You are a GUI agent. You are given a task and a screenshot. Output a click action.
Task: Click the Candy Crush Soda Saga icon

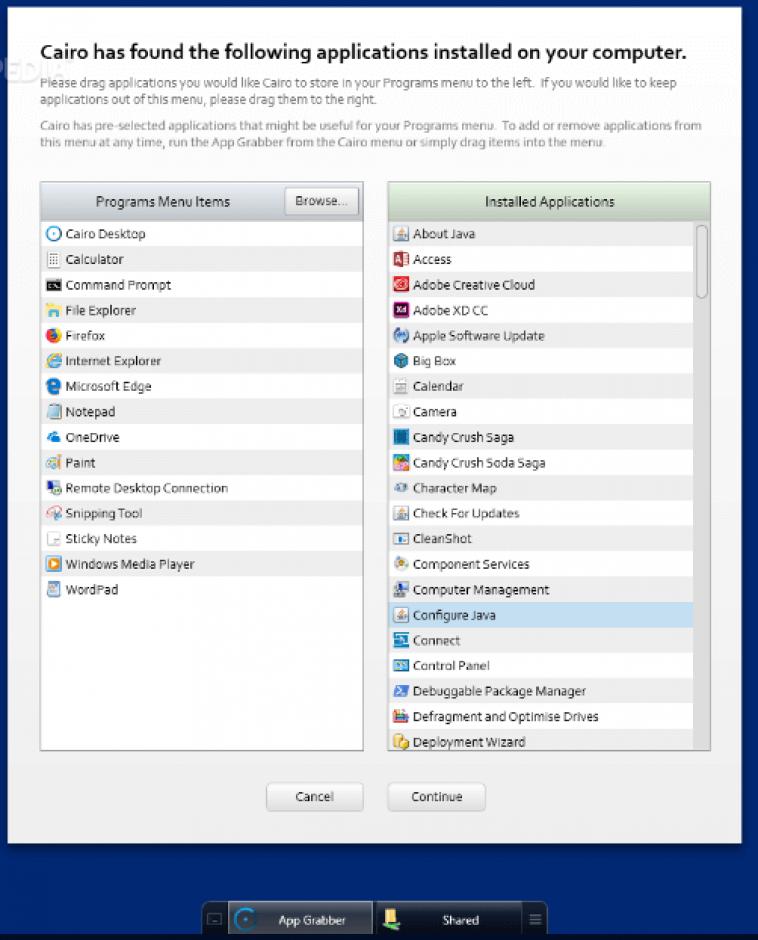(401, 462)
